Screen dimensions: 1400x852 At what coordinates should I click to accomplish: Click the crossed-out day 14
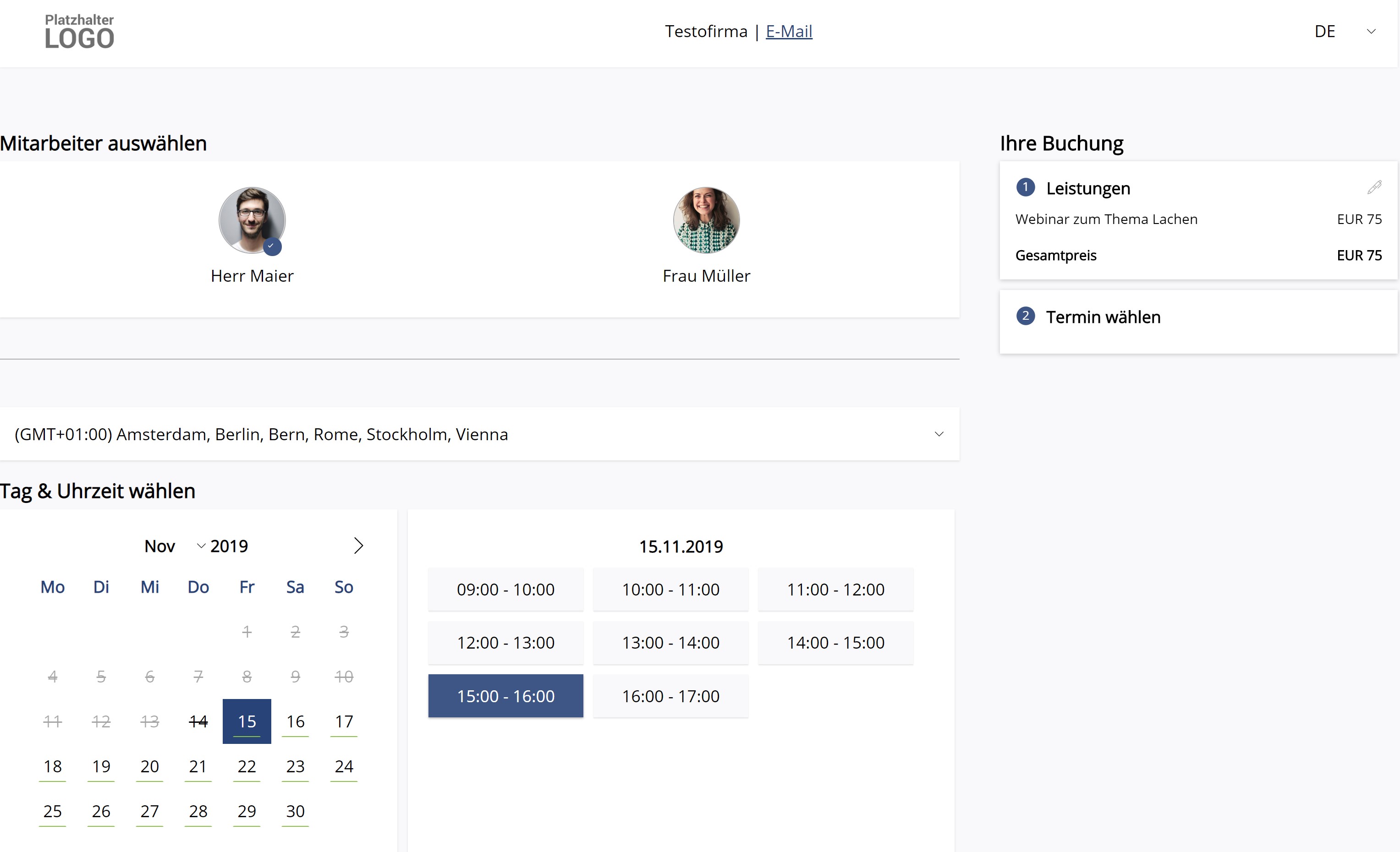coord(198,721)
